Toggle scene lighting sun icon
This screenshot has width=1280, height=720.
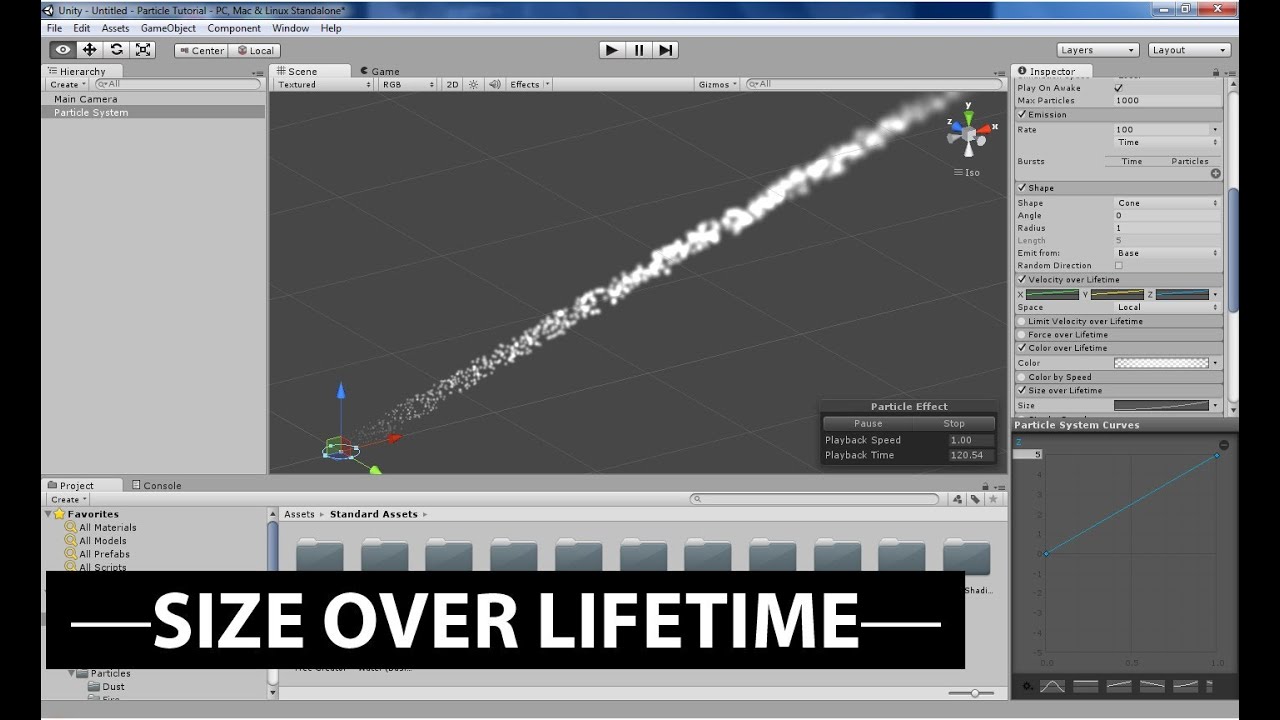point(474,85)
